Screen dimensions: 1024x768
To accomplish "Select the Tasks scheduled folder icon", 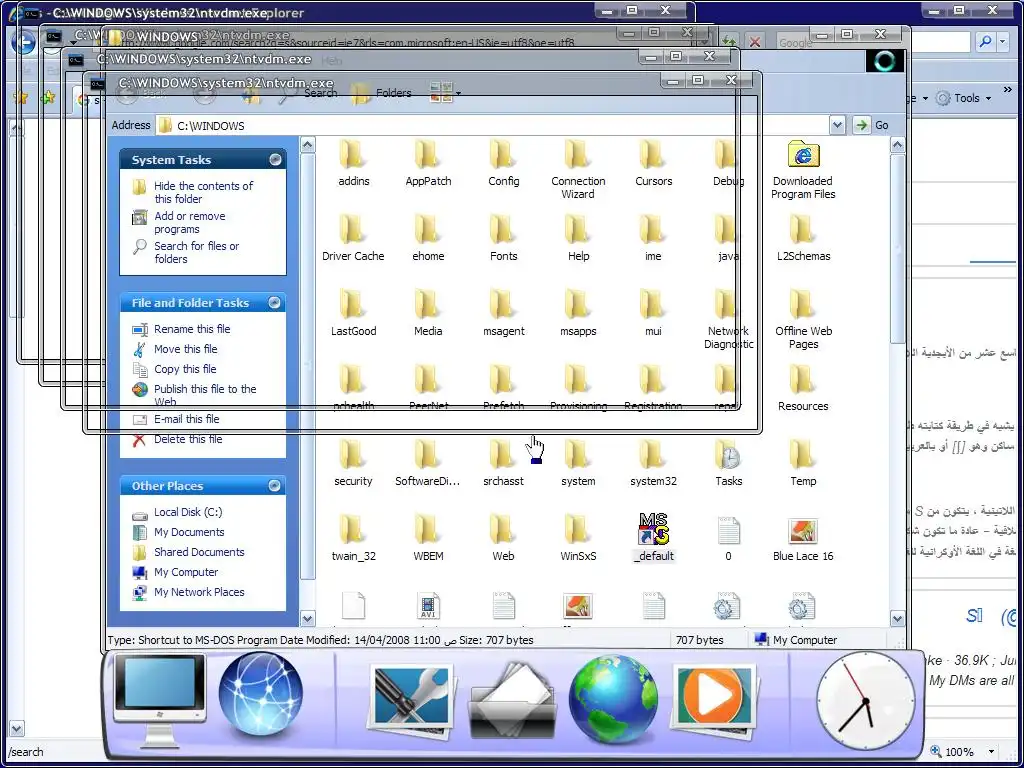I will 728,464.
